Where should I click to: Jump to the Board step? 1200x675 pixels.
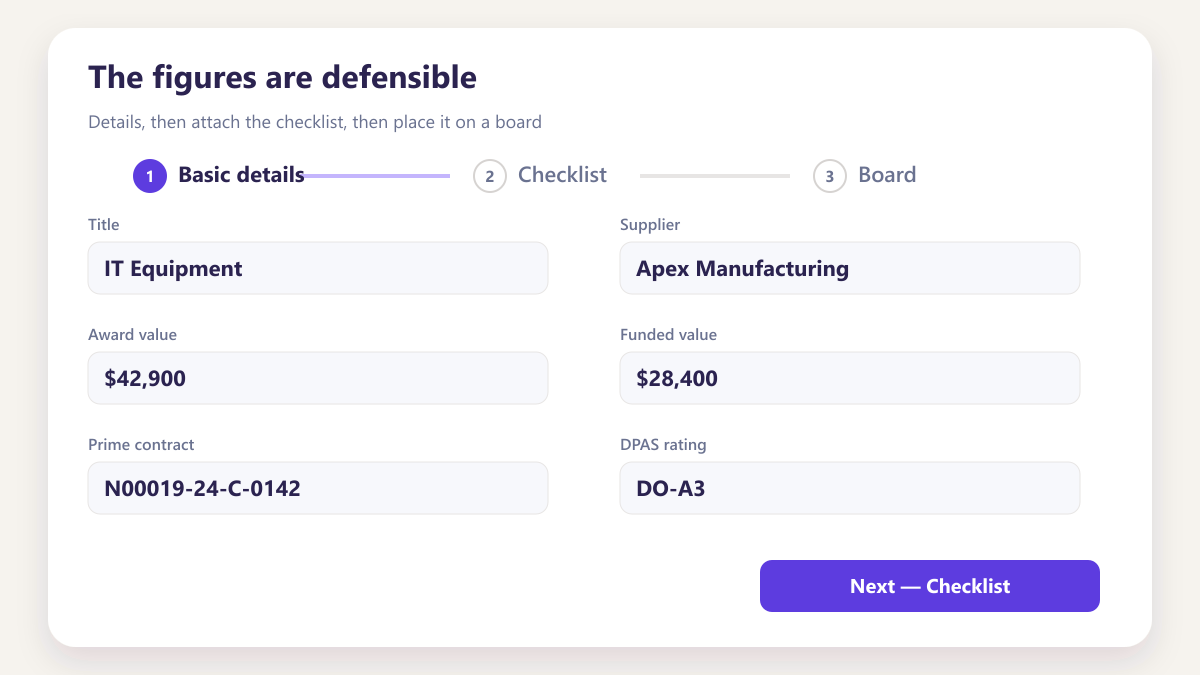pyautogui.click(x=865, y=175)
